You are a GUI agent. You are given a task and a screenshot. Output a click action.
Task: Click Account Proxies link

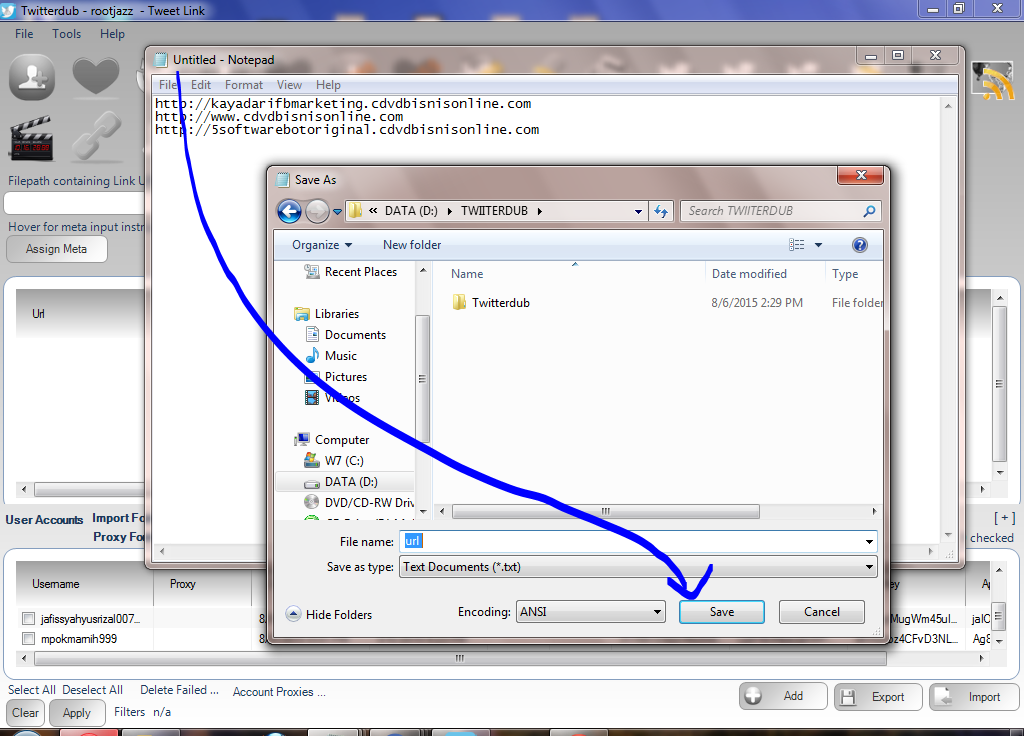click(x=279, y=692)
